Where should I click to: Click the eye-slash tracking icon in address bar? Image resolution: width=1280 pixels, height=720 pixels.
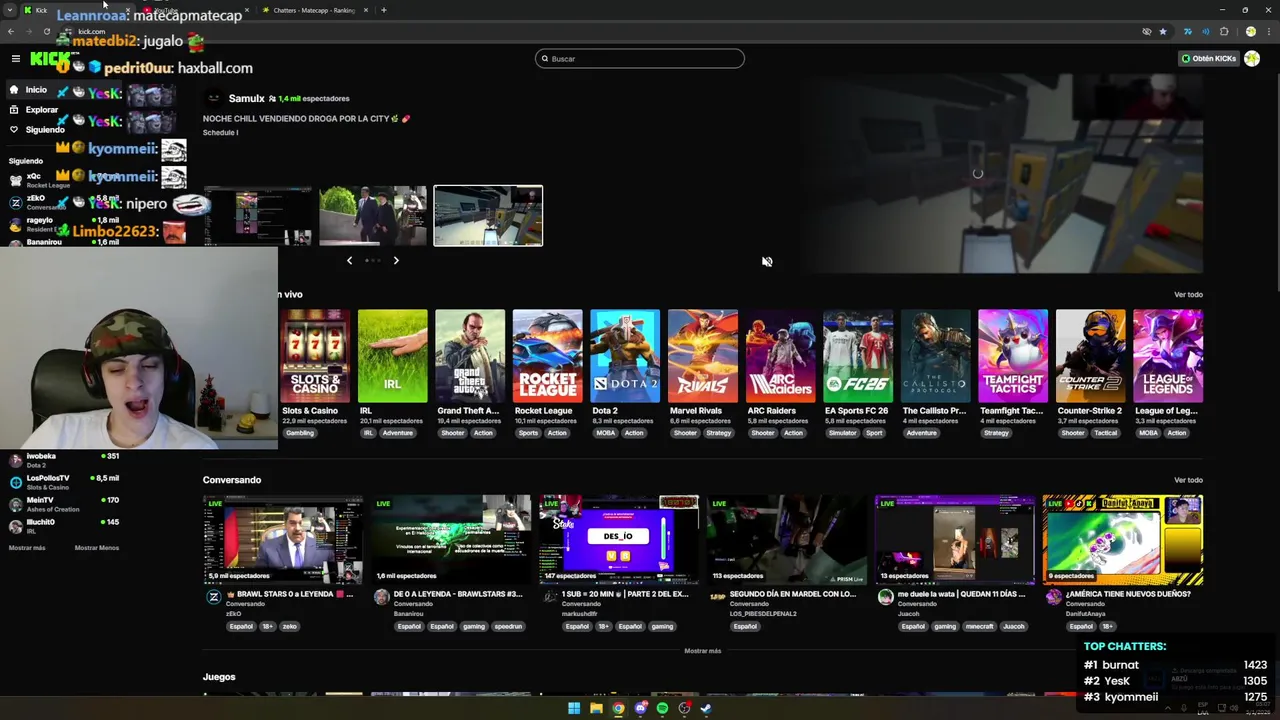(1147, 31)
